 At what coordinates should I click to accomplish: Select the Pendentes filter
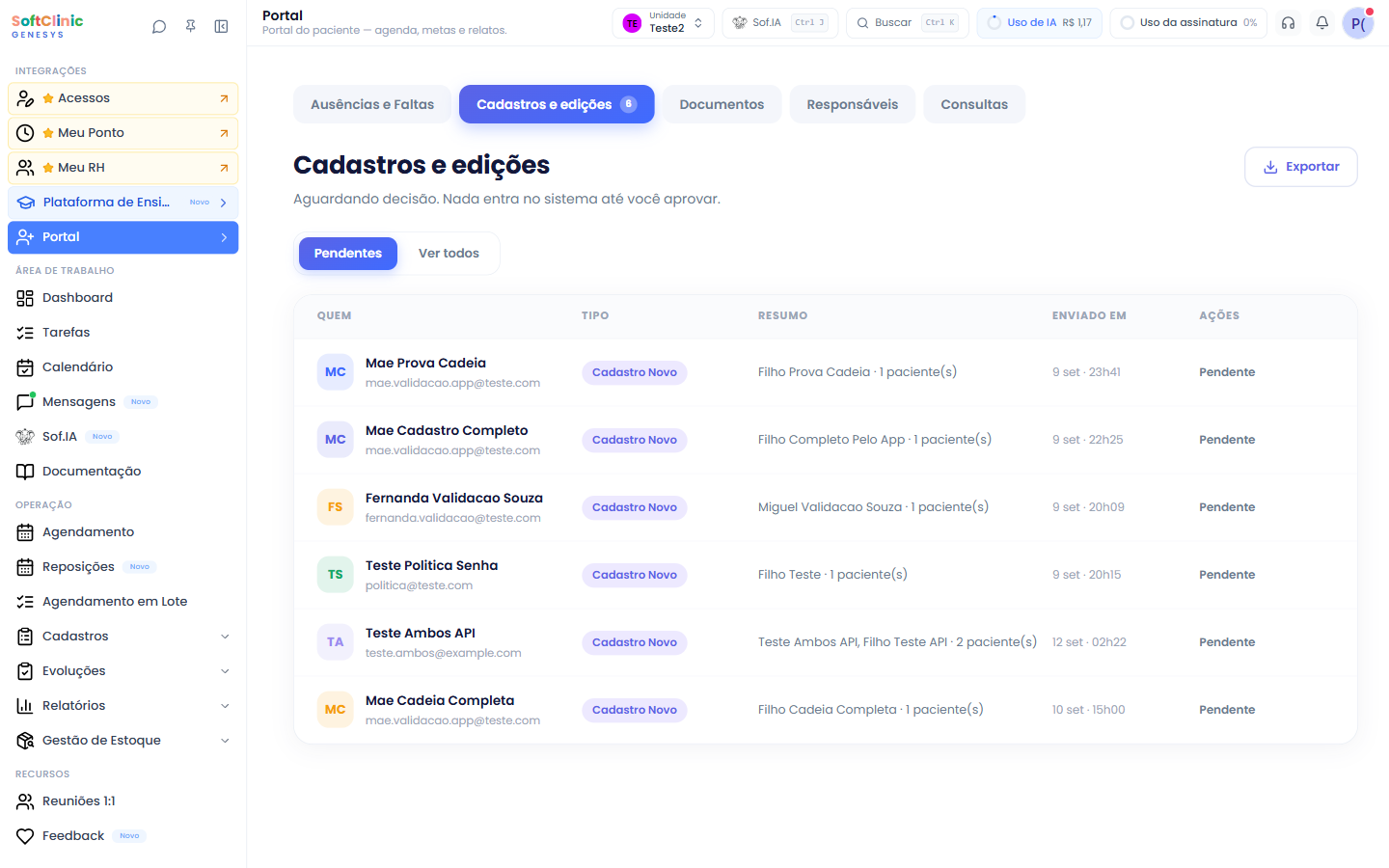(x=348, y=254)
